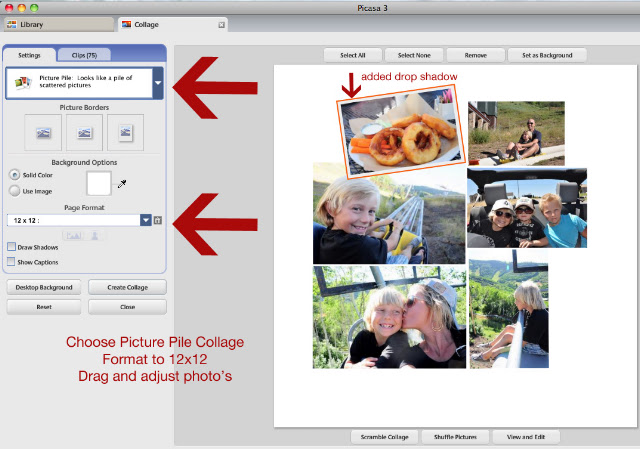The height and width of the screenshot is (449, 640).
Task: Pick the Polaroid-style picture border icon
Action: click(125, 133)
